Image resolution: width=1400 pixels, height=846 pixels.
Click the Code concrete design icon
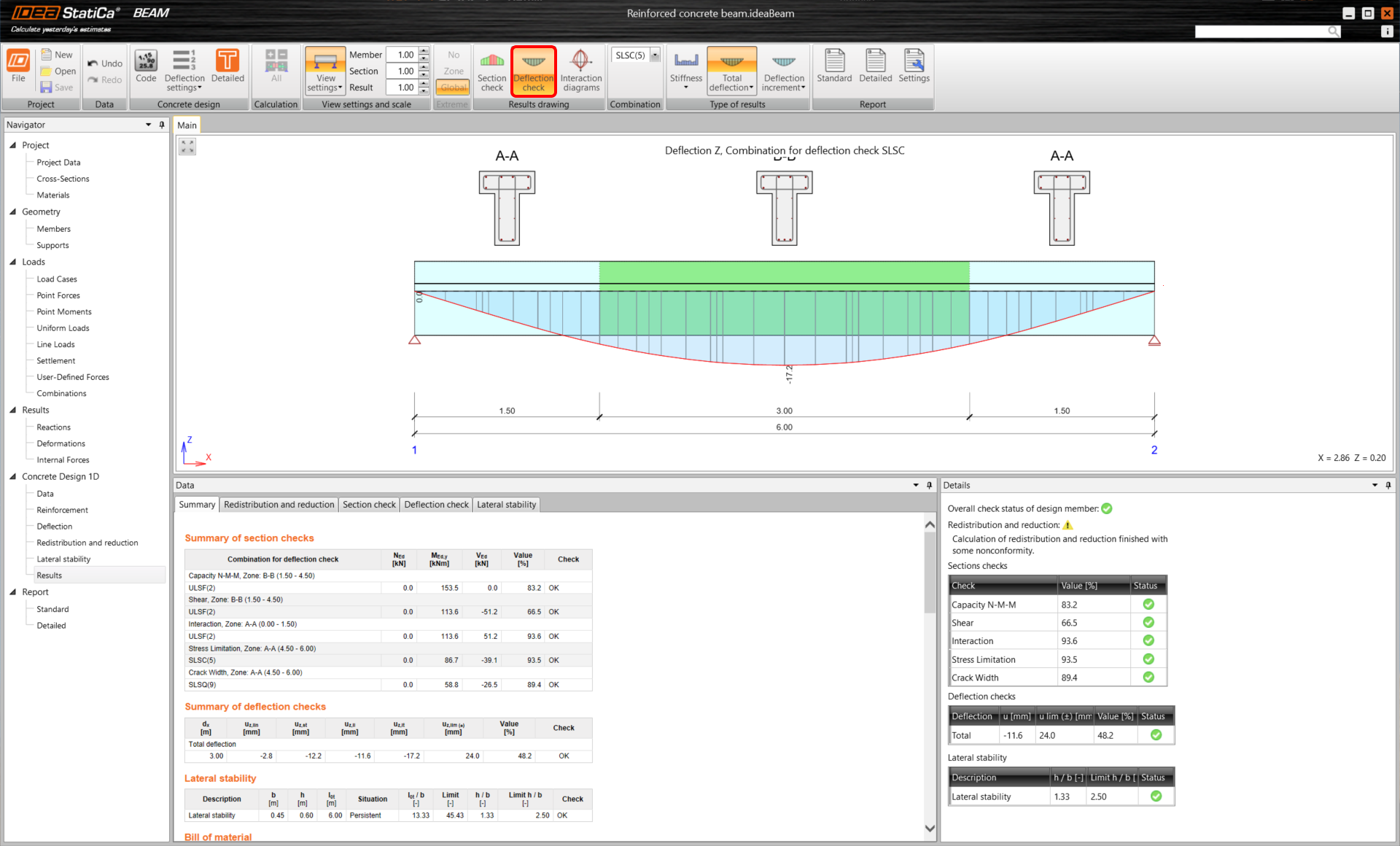(x=146, y=70)
